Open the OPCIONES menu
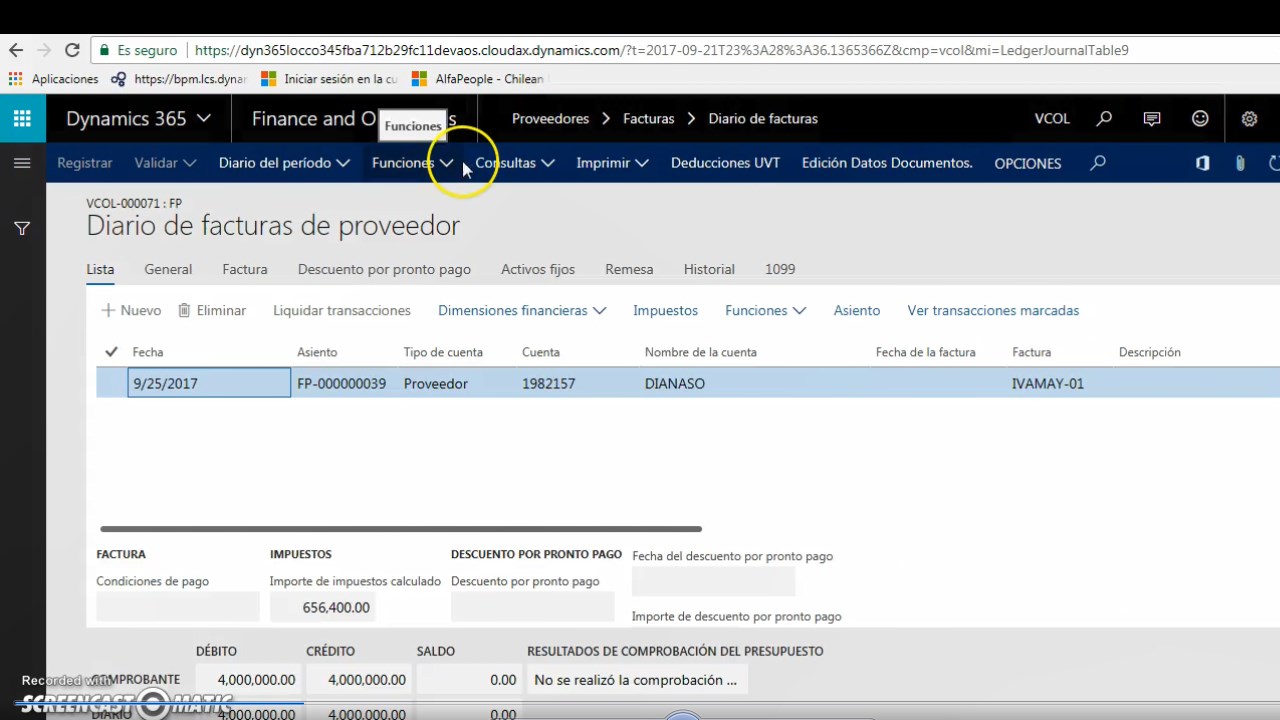Viewport: 1280px width, 720px height. point(1028,163)
